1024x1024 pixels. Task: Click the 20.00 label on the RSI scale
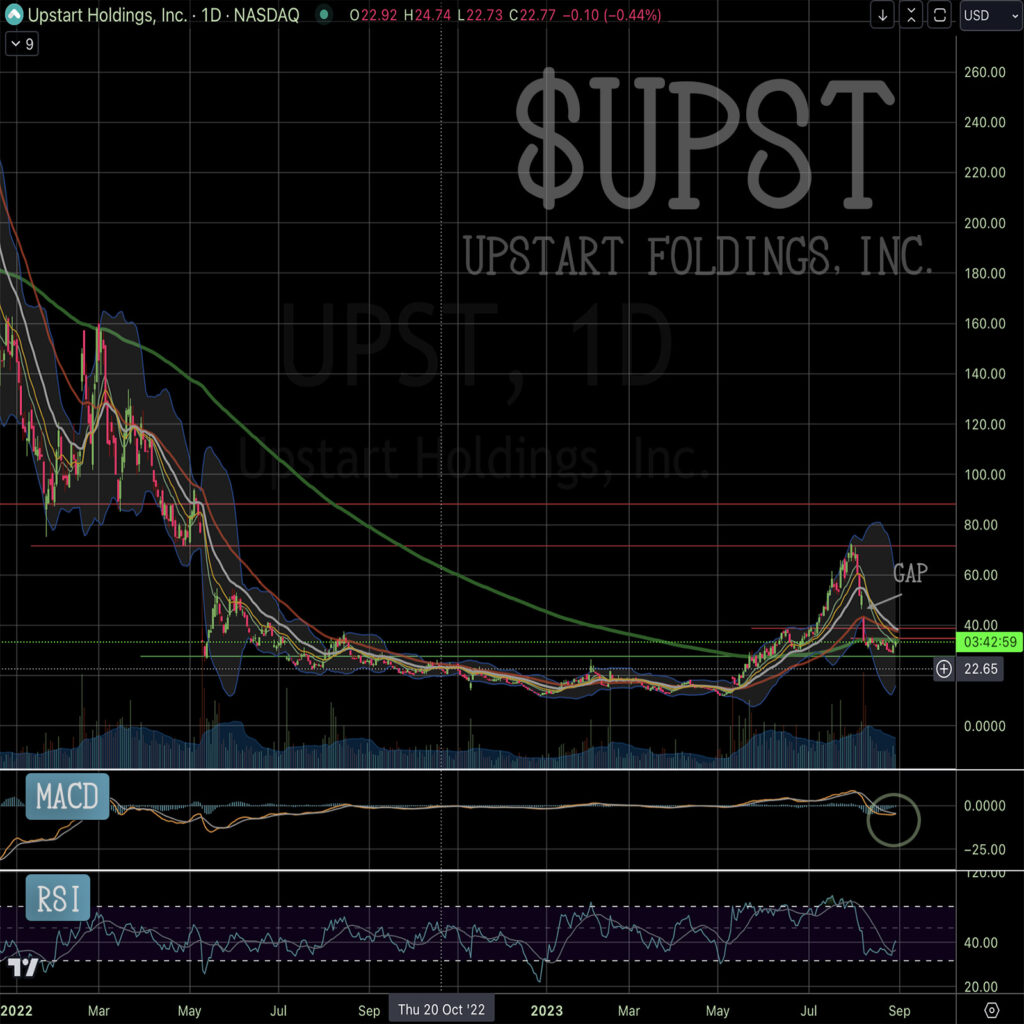(x=982, y=987)
